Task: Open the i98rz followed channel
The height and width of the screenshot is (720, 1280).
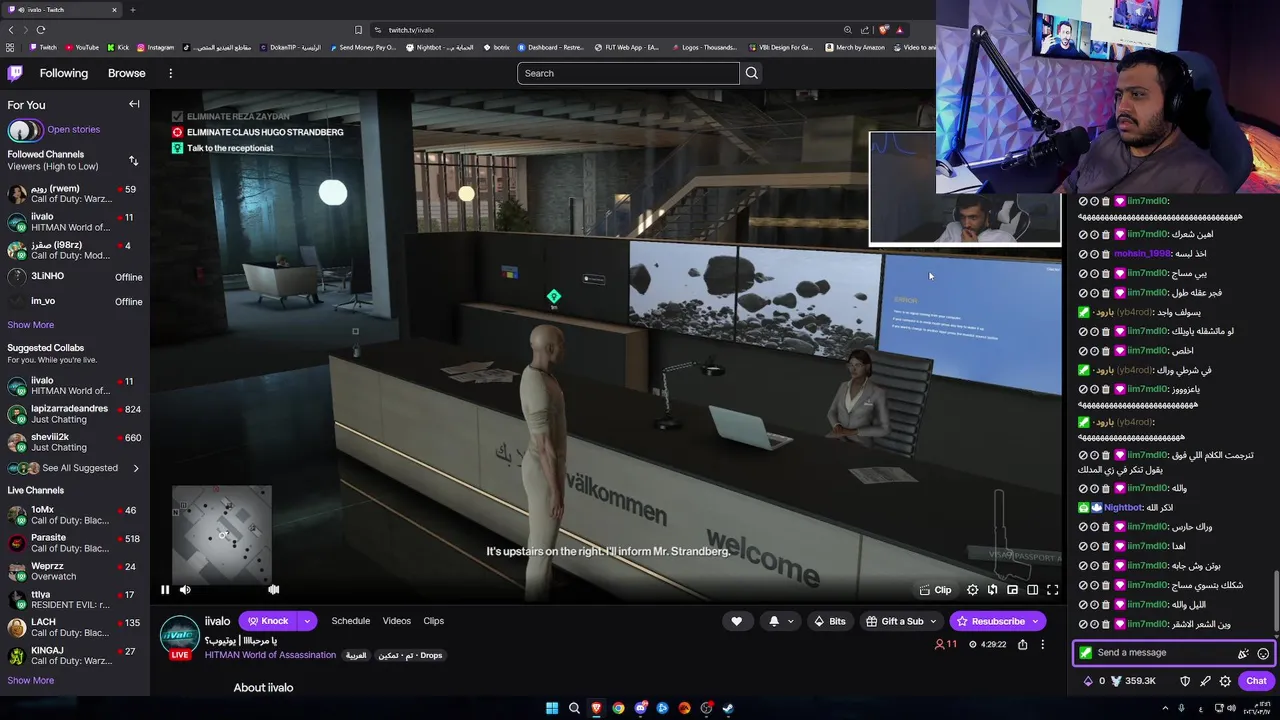Action: (74, 250)
